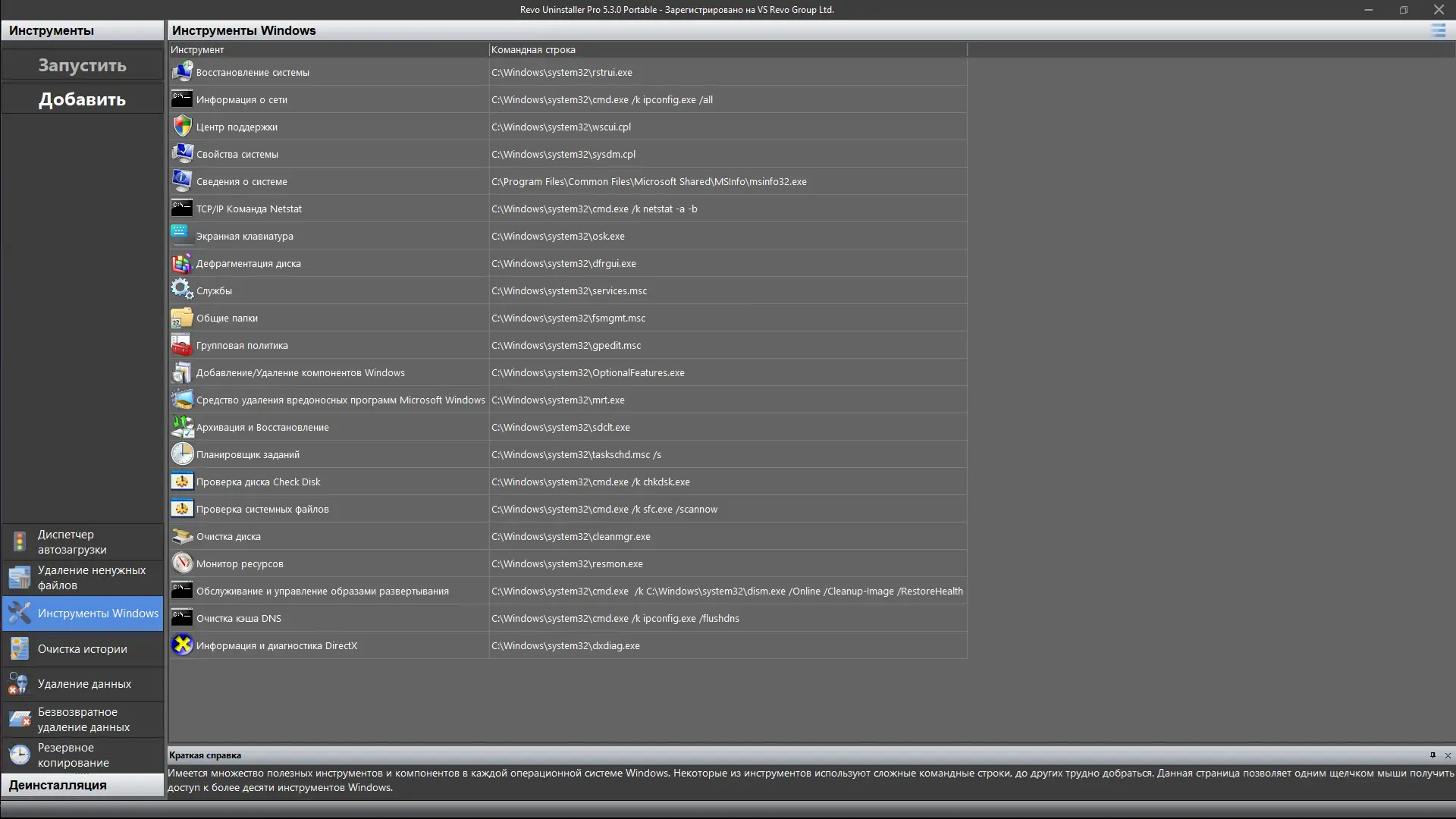
Task: Open the hamburger menu icon top right
Action: point(1438,30)
